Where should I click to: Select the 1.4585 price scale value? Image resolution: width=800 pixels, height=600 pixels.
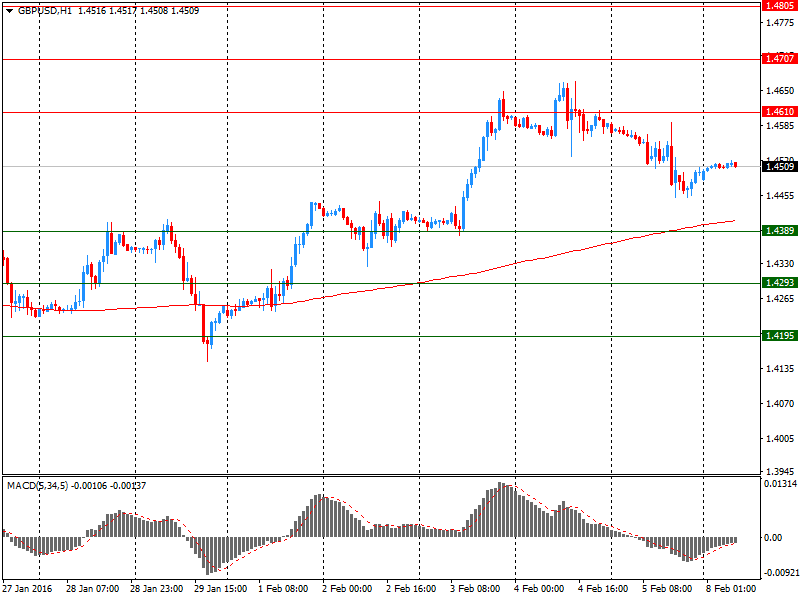coord(780,126)
